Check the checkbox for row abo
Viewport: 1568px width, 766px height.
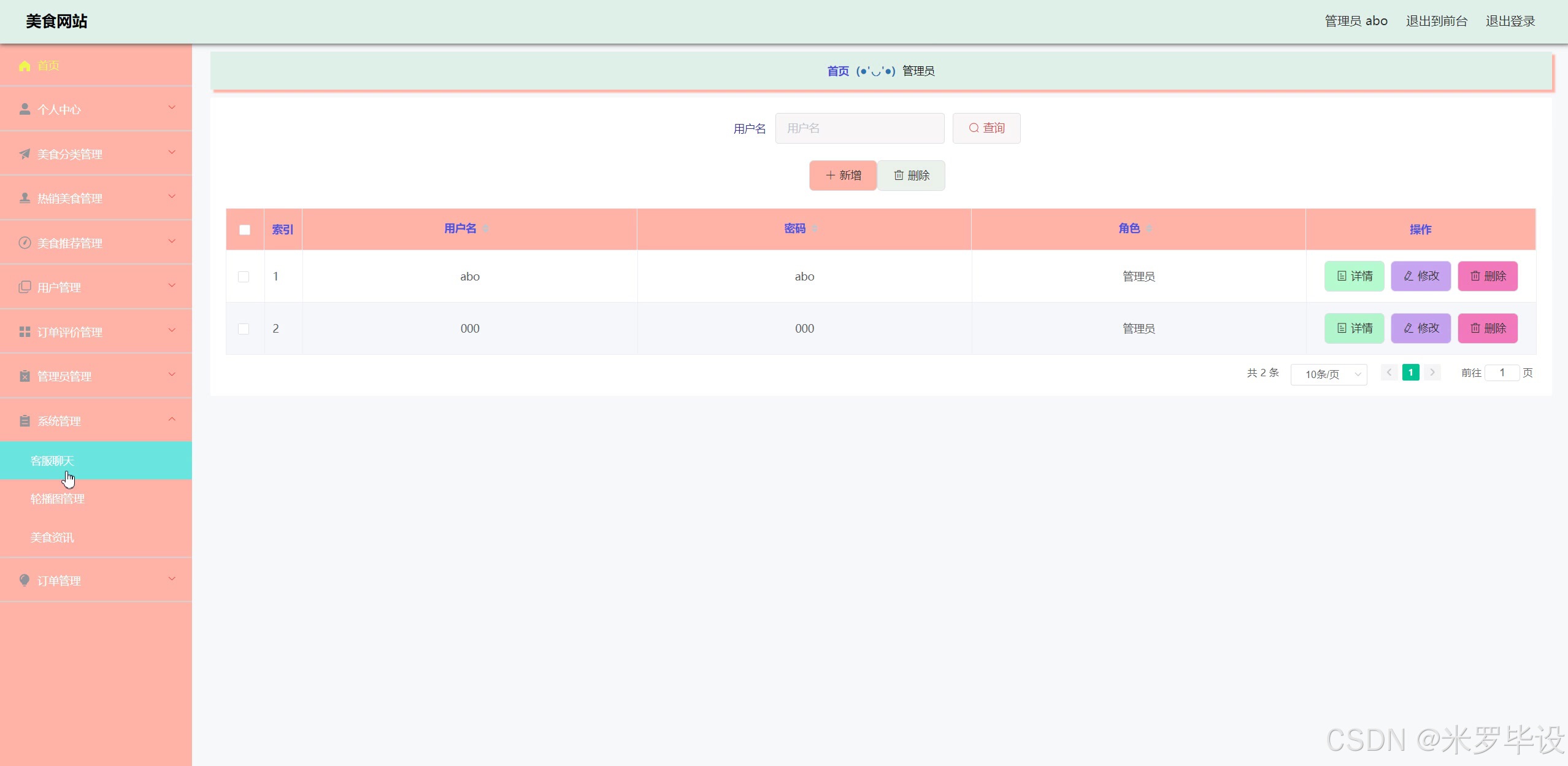pos(244,277)
